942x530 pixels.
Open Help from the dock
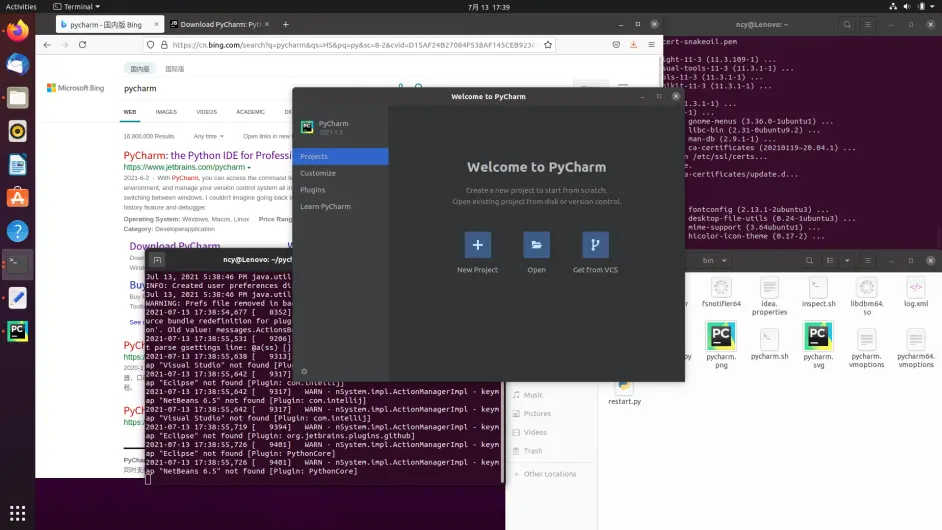click(x=17, y=231)
